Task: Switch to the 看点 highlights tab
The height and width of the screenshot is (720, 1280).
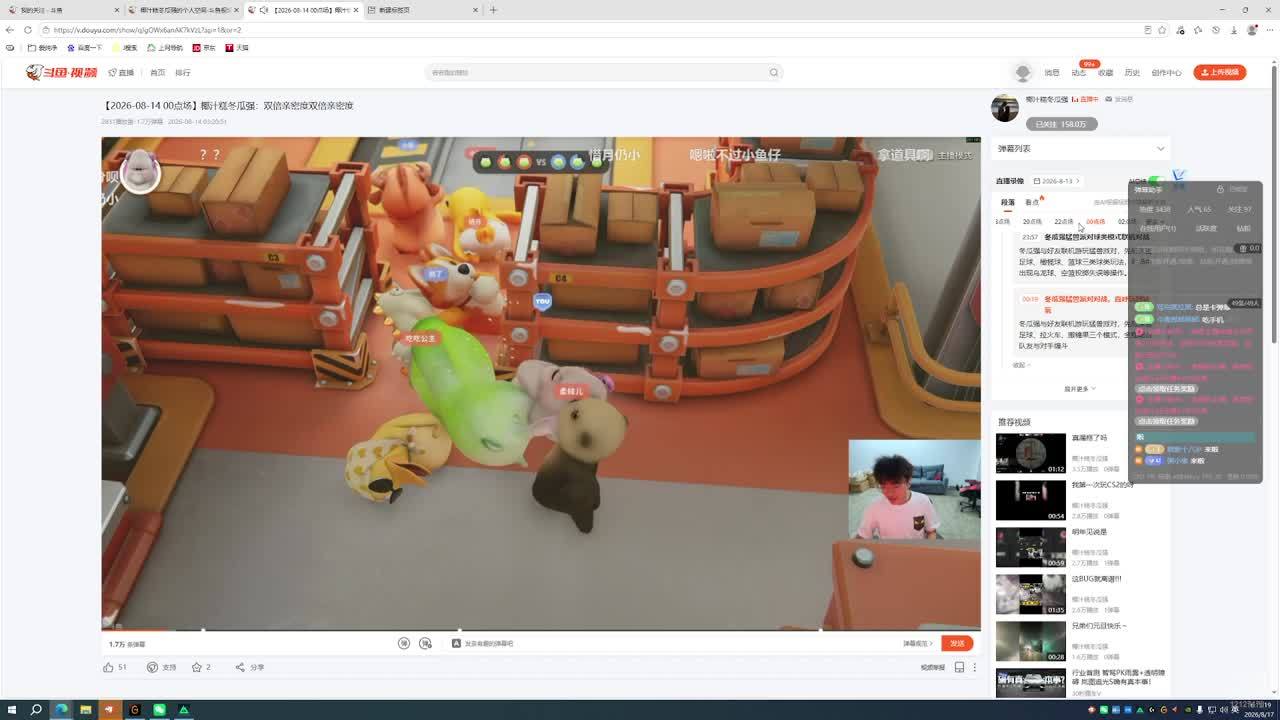Action: click(1032, 202)
